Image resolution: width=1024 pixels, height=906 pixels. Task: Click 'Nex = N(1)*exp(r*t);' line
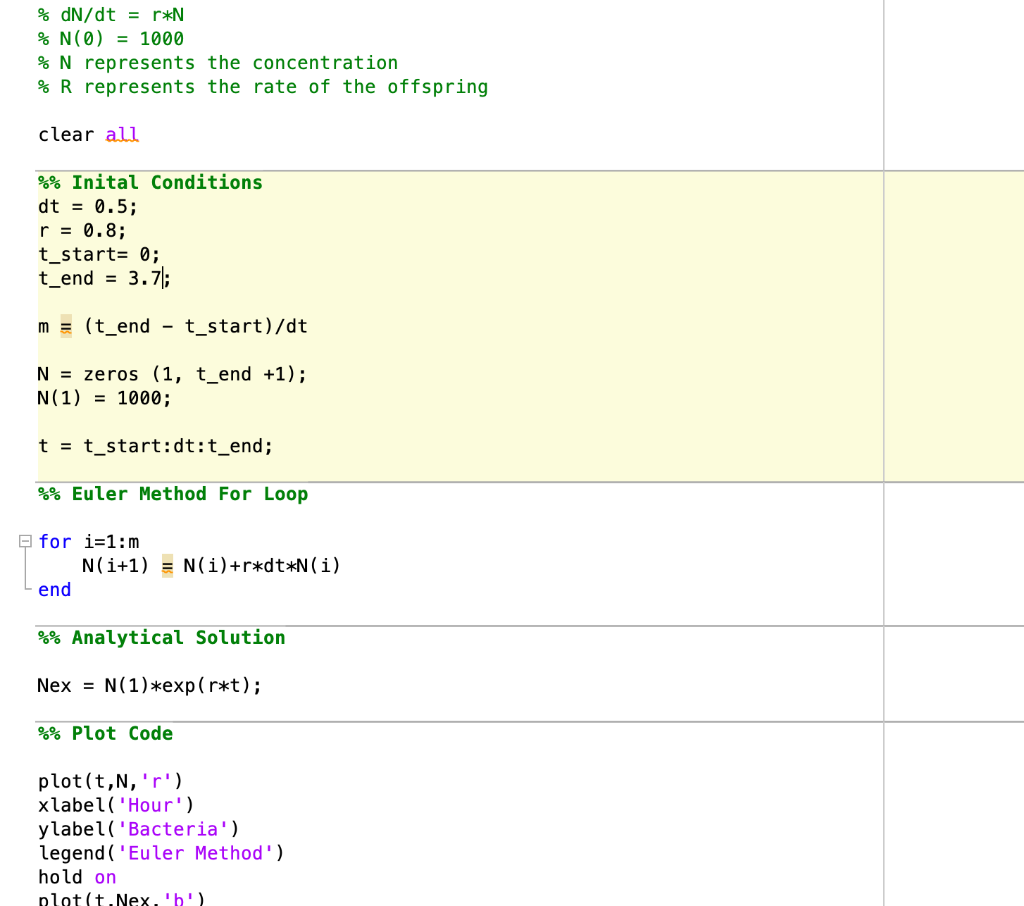(149, 685)
